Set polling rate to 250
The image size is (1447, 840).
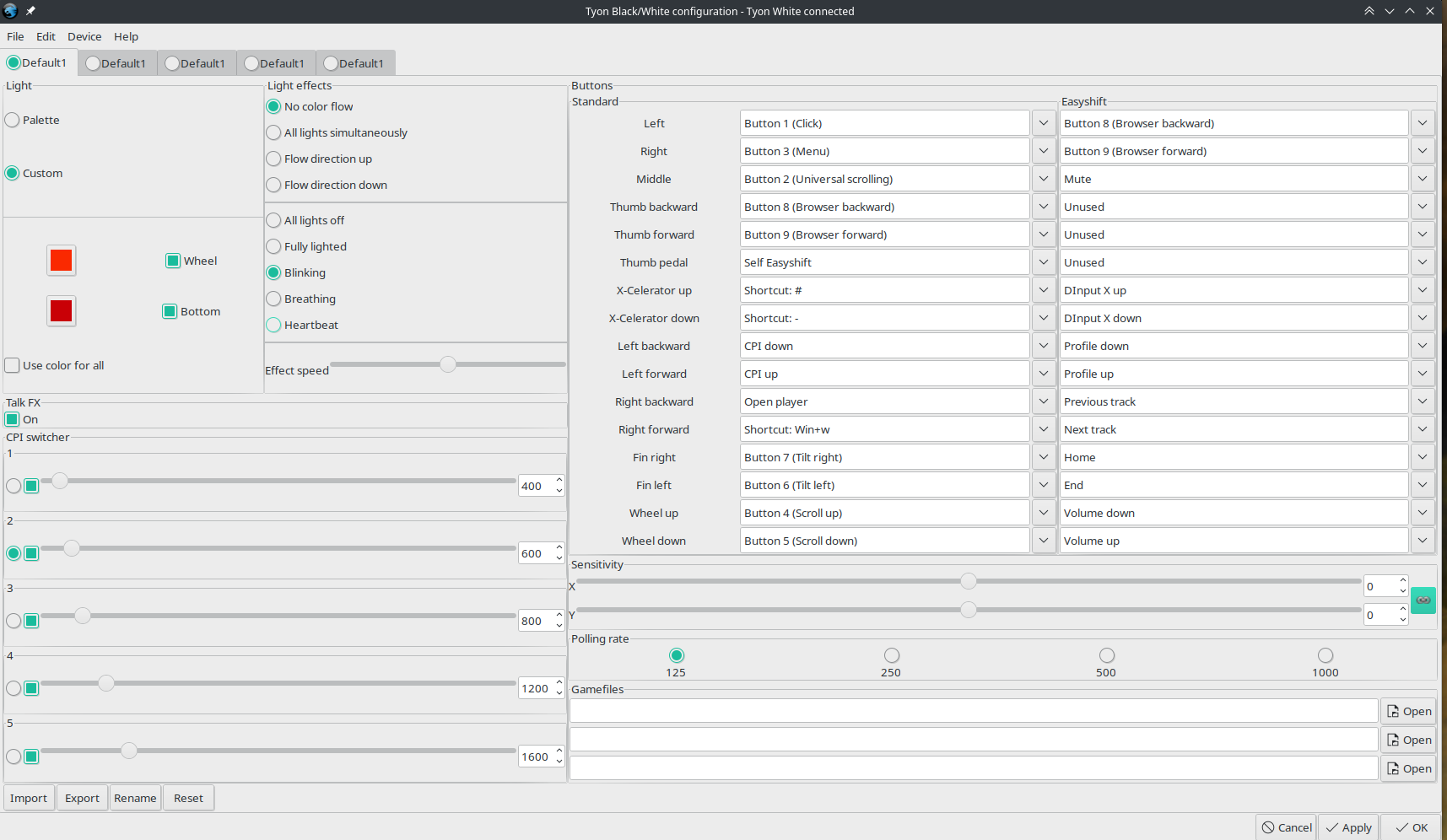pyautogui.click(x=892, y=655)
